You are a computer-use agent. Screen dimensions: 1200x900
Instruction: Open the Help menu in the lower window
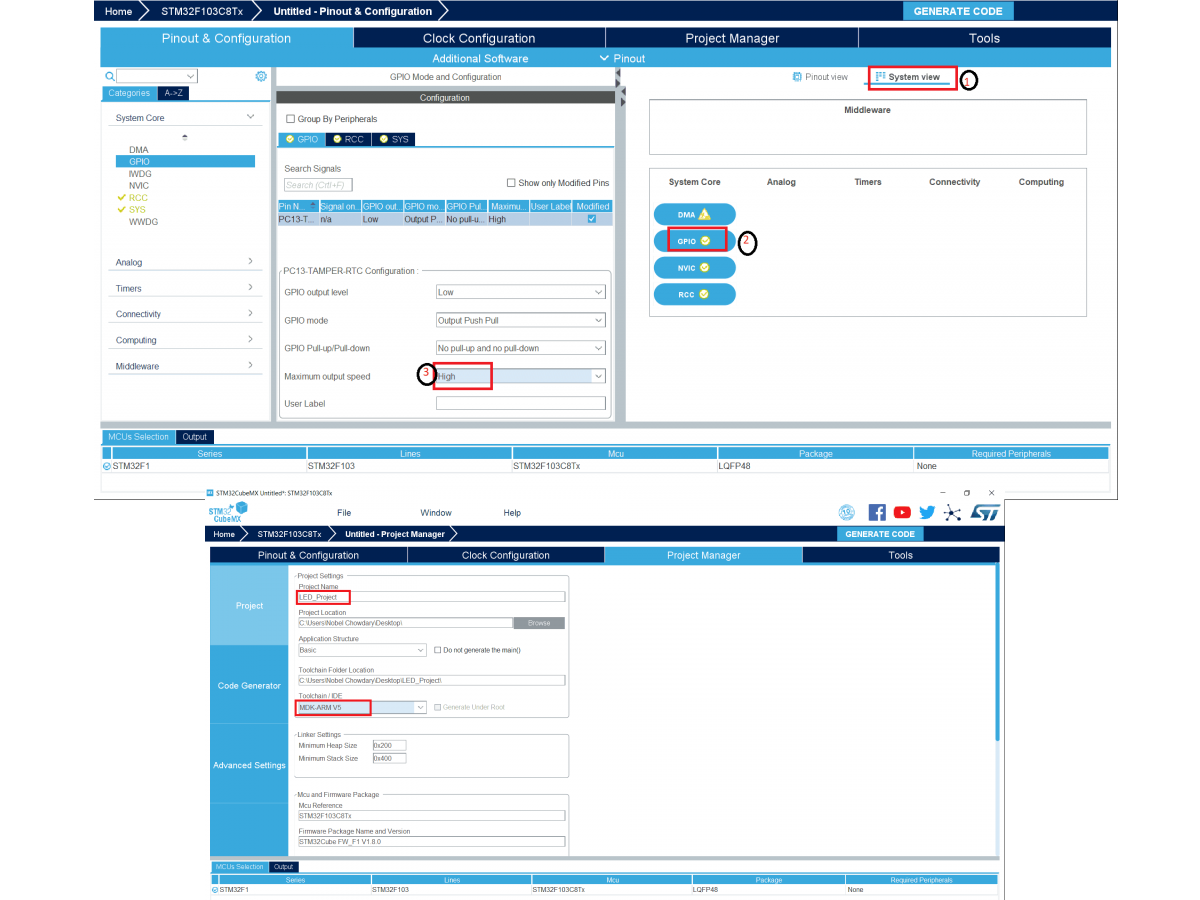click(x=512, y=513)
